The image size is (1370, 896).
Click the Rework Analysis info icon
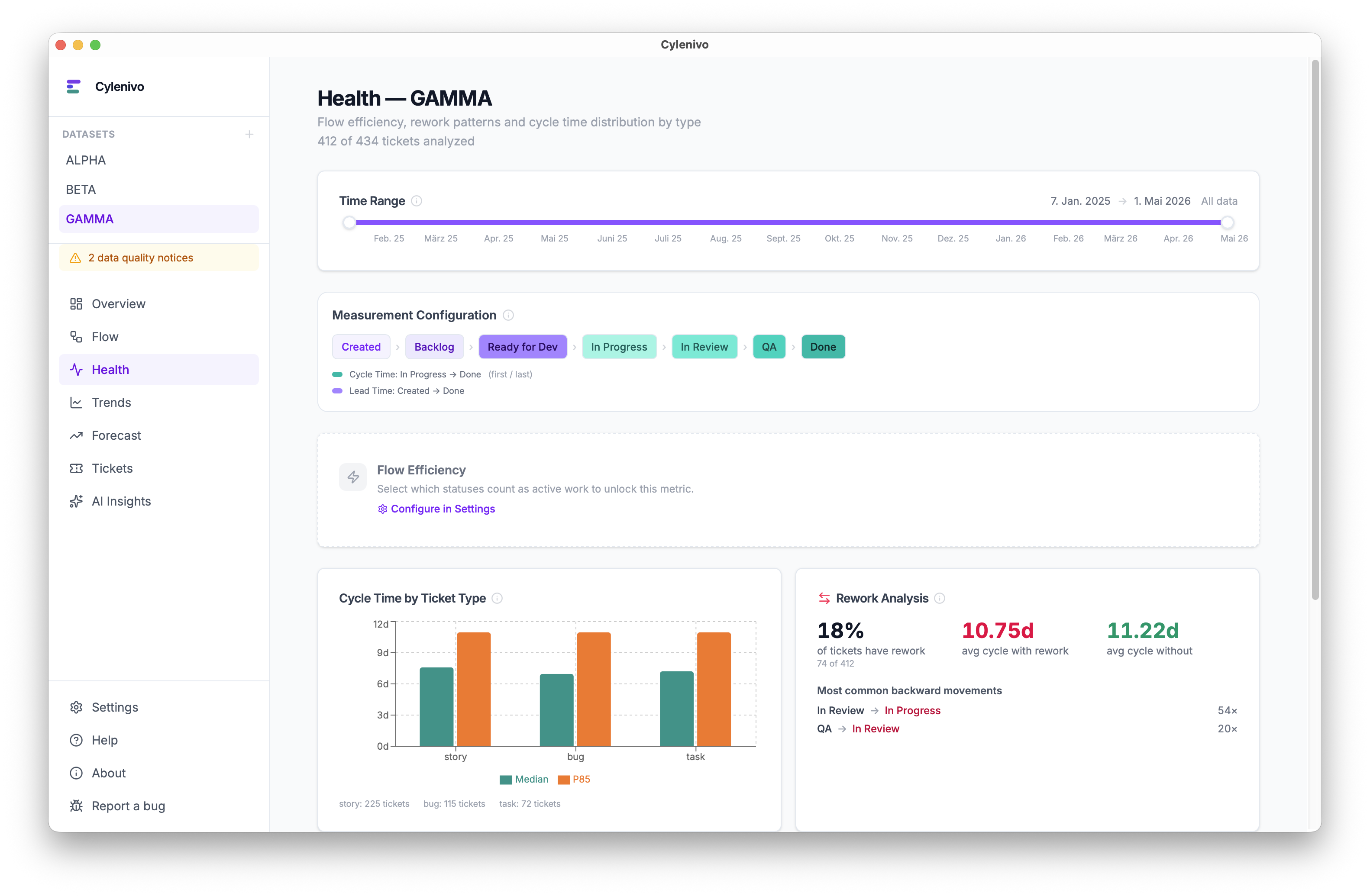(940, 599)
